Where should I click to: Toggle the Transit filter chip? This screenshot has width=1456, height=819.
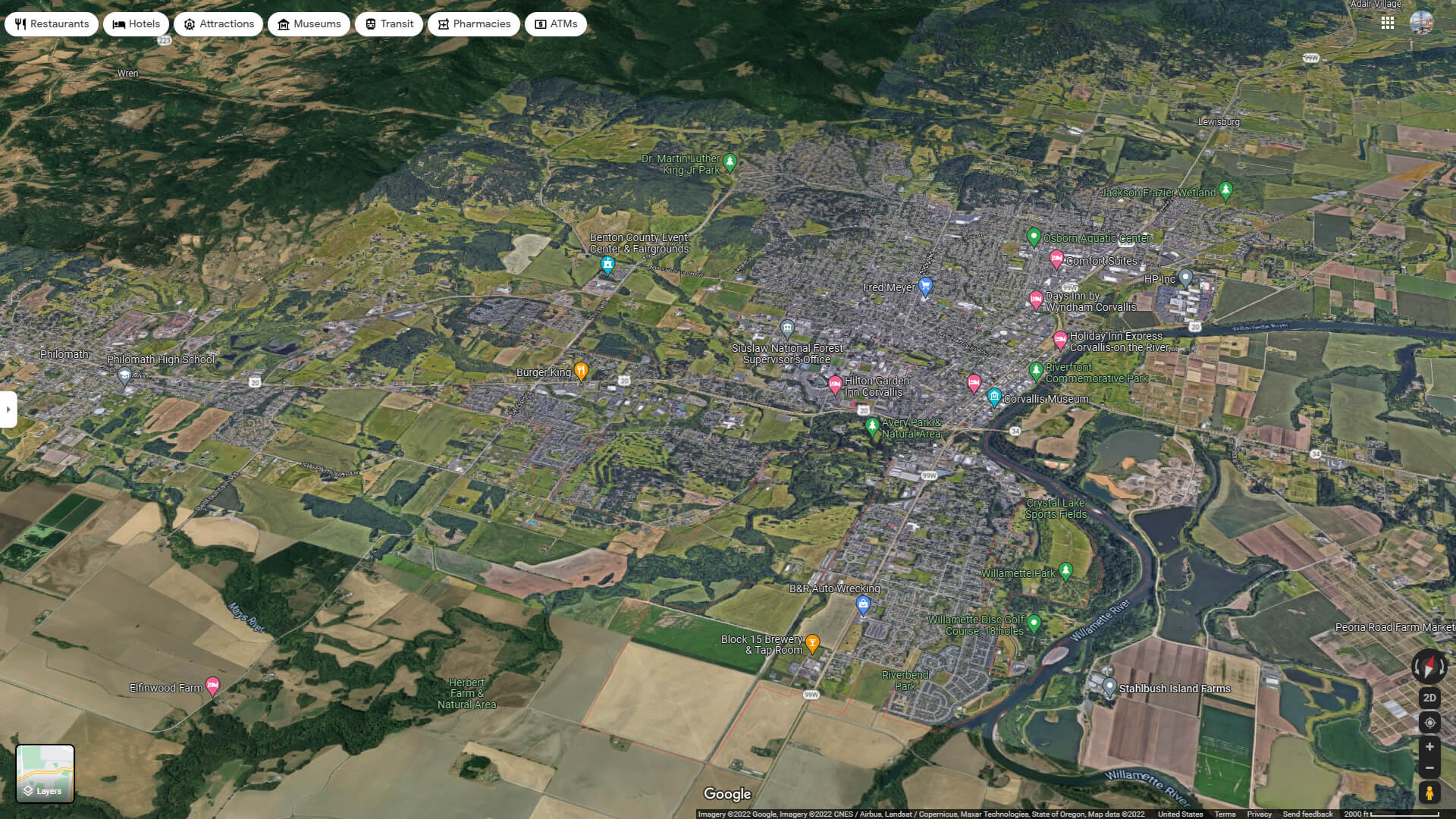[x=388, y=24]
